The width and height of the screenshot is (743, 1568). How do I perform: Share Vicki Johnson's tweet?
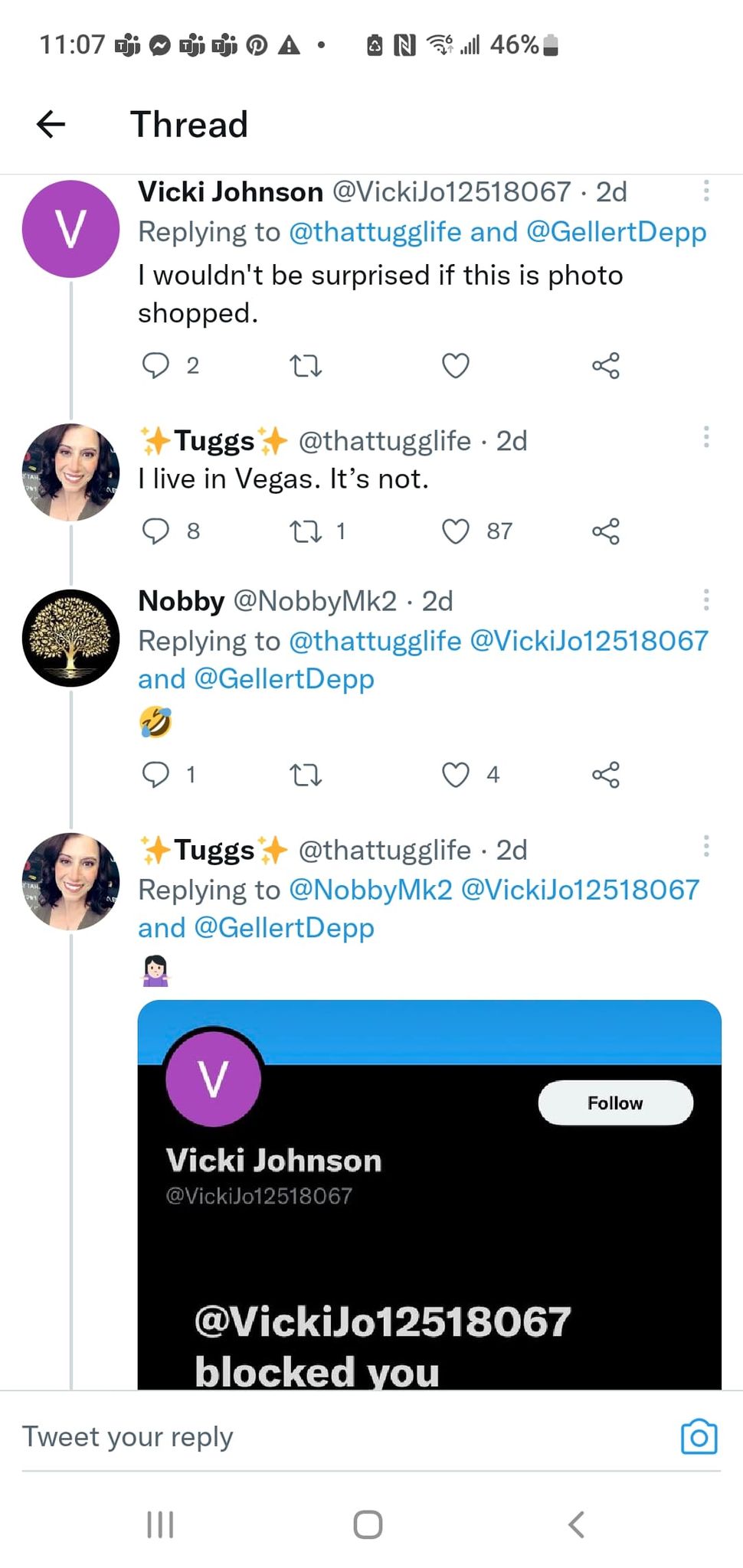(x=606, y=366)
